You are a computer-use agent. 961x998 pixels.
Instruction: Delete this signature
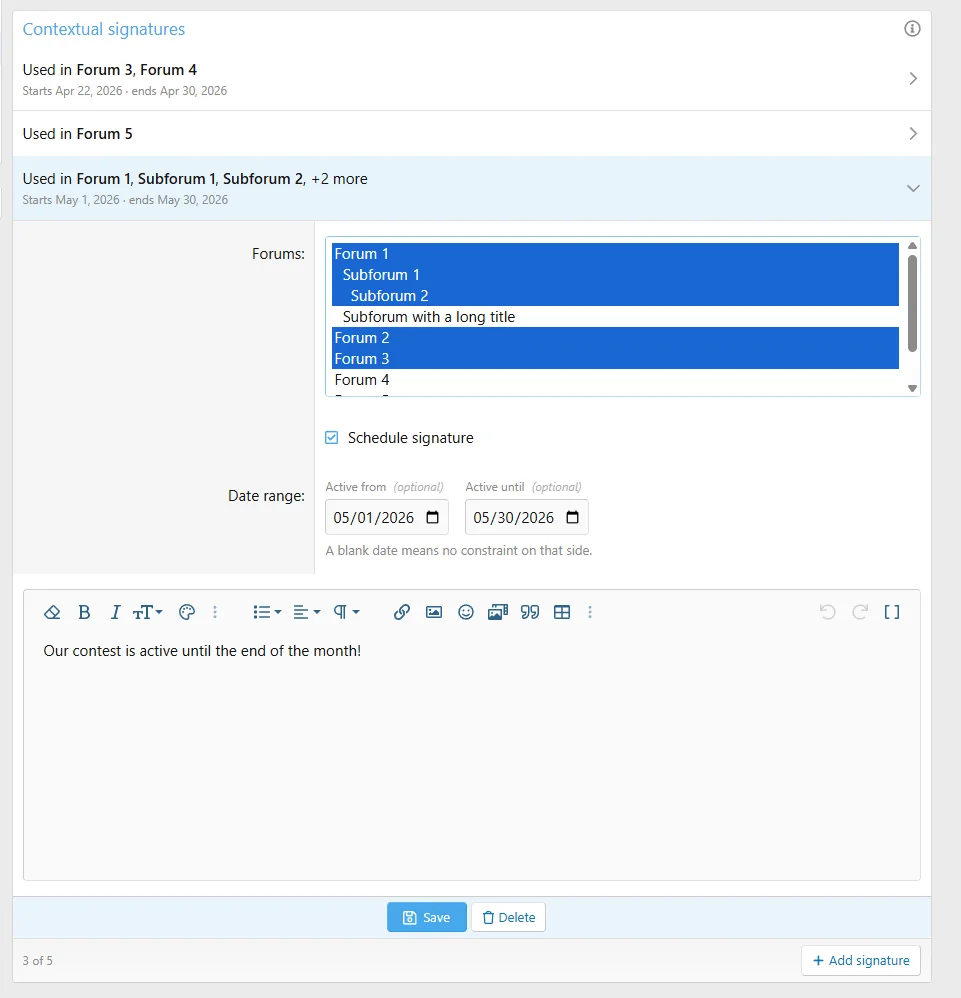[508, 917]
